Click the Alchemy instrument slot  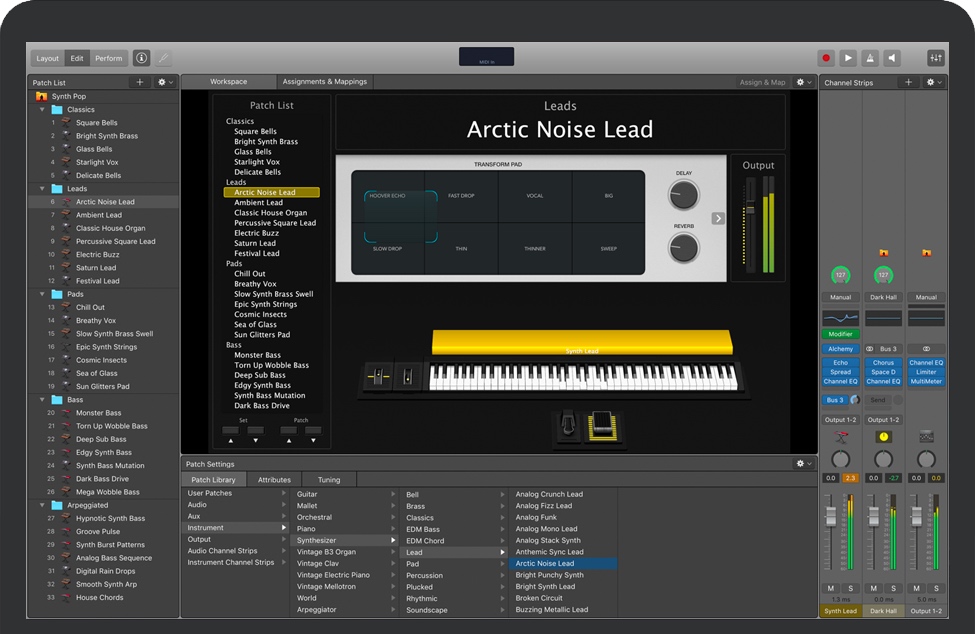click(x=840, y=349)
